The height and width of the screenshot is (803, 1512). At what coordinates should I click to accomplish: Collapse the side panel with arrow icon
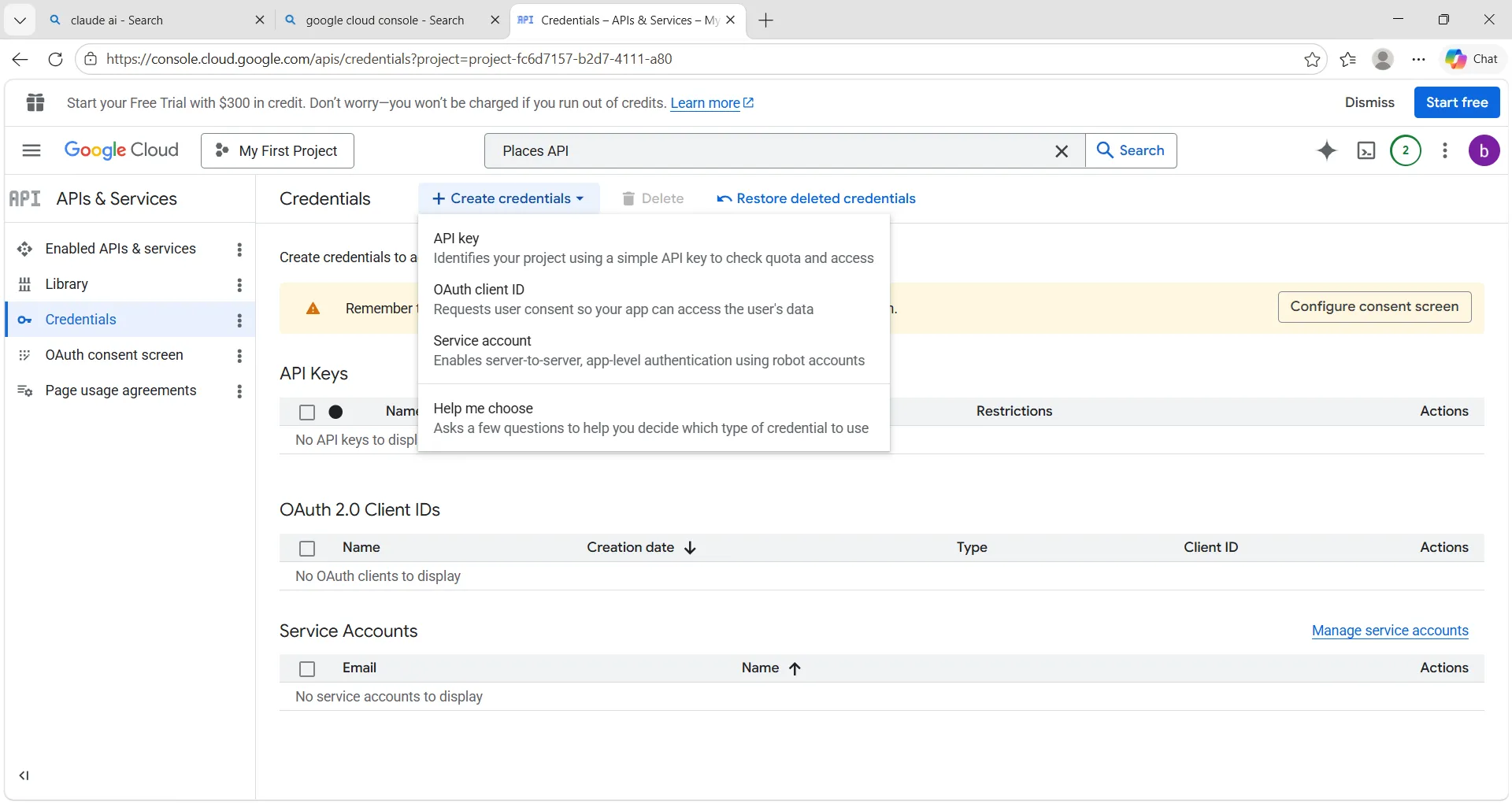pyautogui.click(x=24, y=775)
